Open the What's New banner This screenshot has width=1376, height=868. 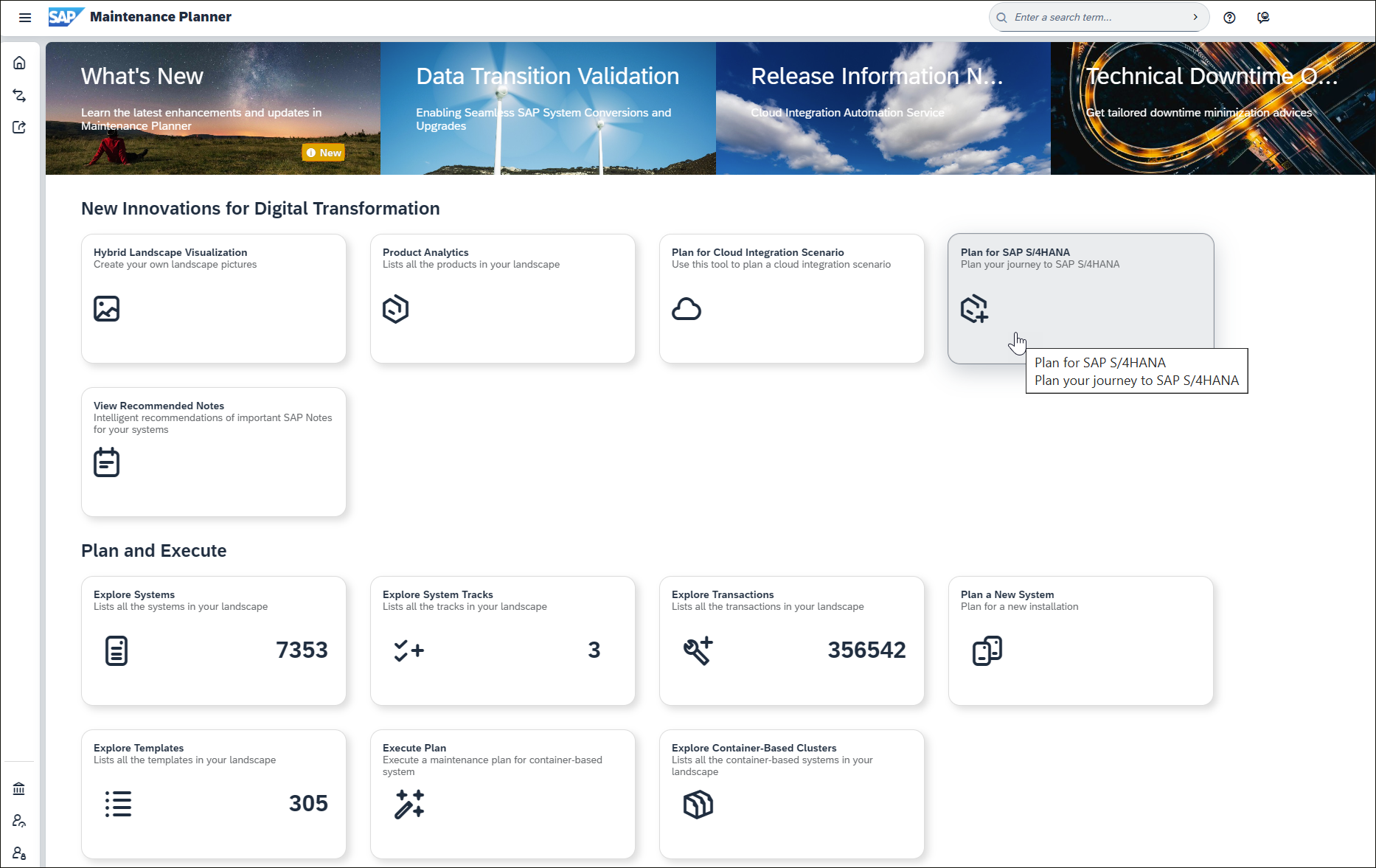pyautogui.click(x=213, y=108)
